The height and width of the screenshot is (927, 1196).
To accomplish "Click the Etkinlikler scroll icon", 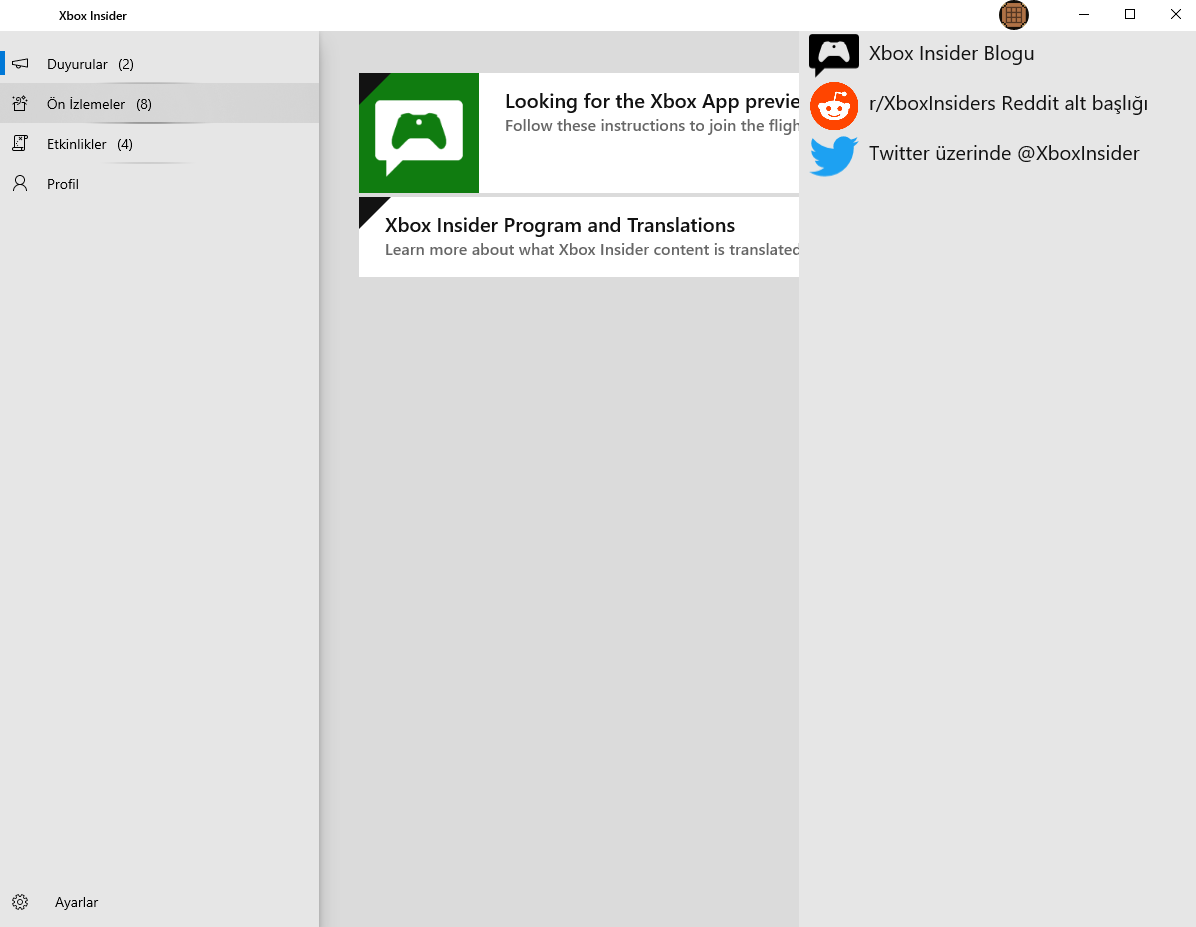I will click(x=21, y=143).
